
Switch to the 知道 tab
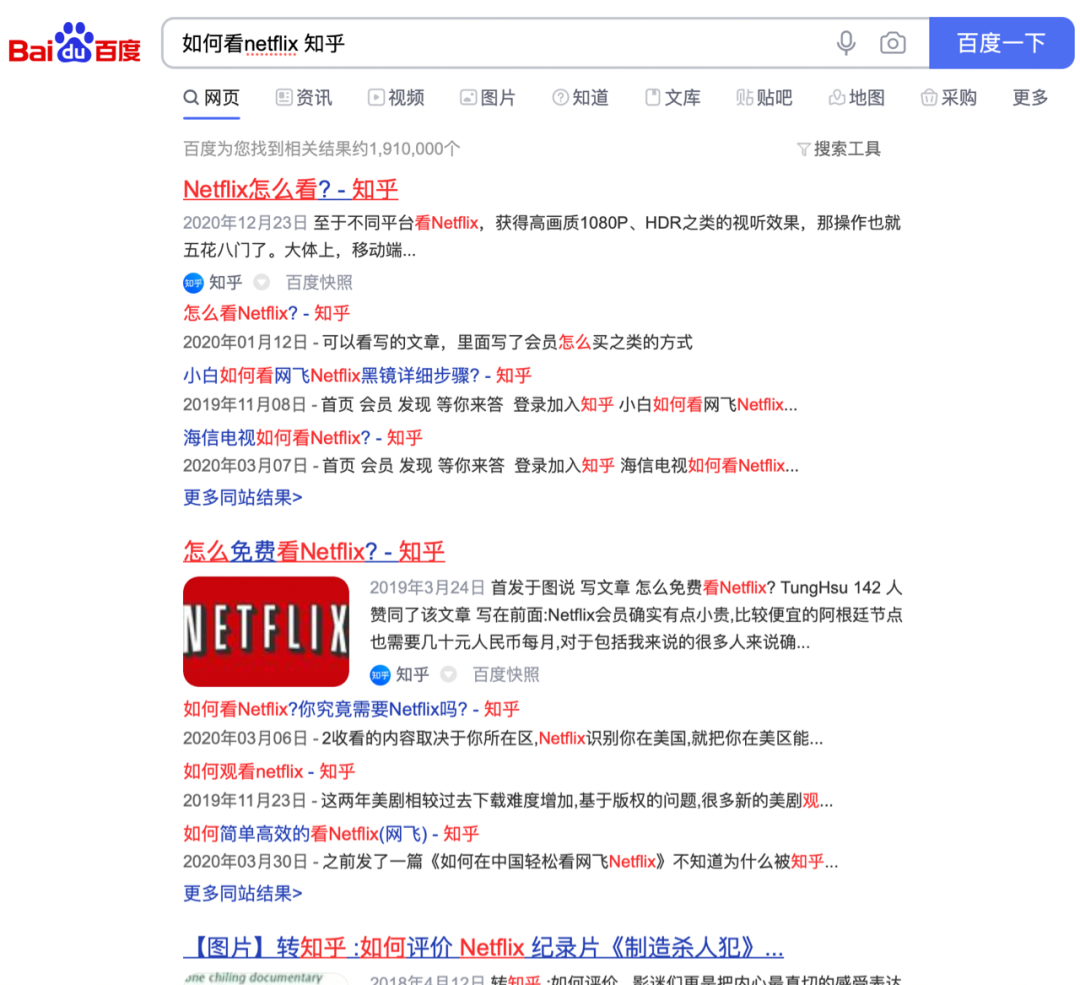[x=580, y=98]
